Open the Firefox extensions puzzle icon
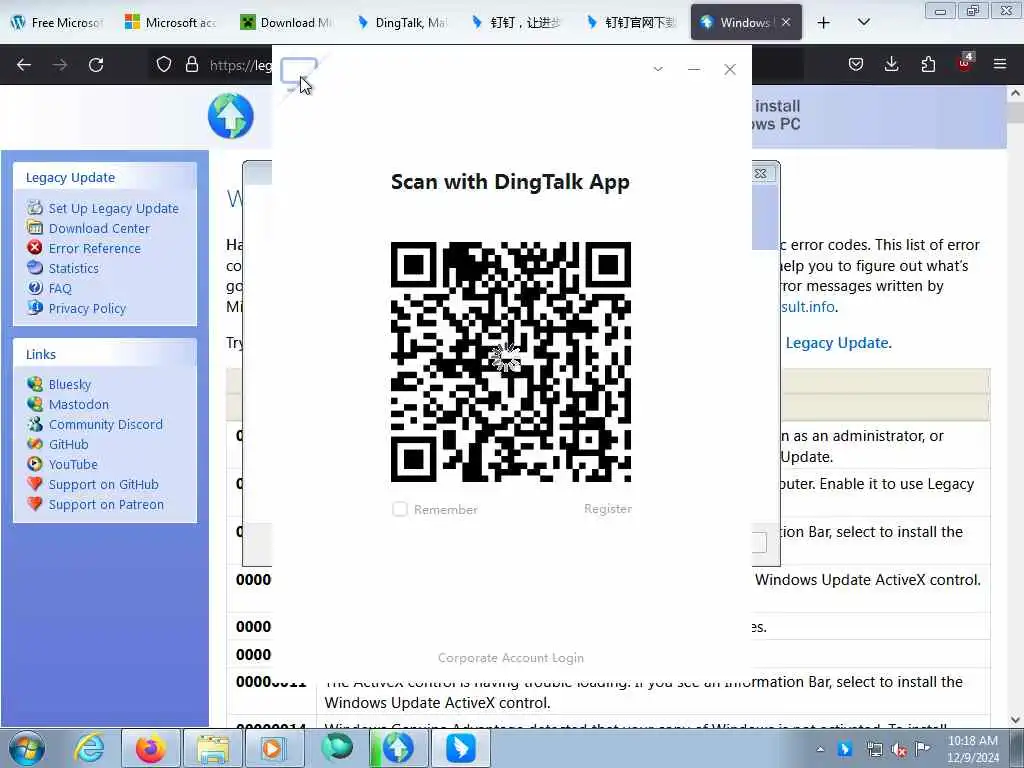1024x768 pixels. point(928,64)
